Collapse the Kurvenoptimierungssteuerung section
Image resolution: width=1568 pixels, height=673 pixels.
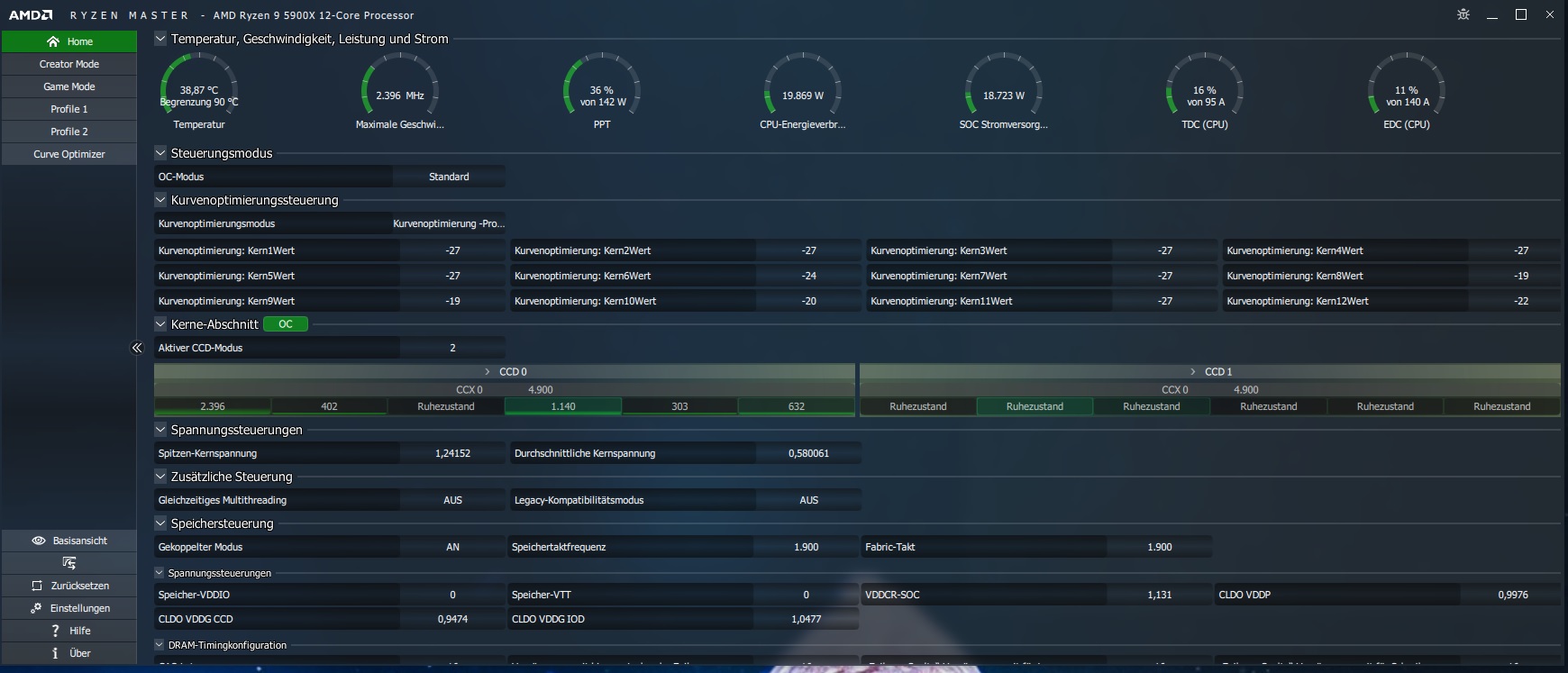click(x=160, y=200)
